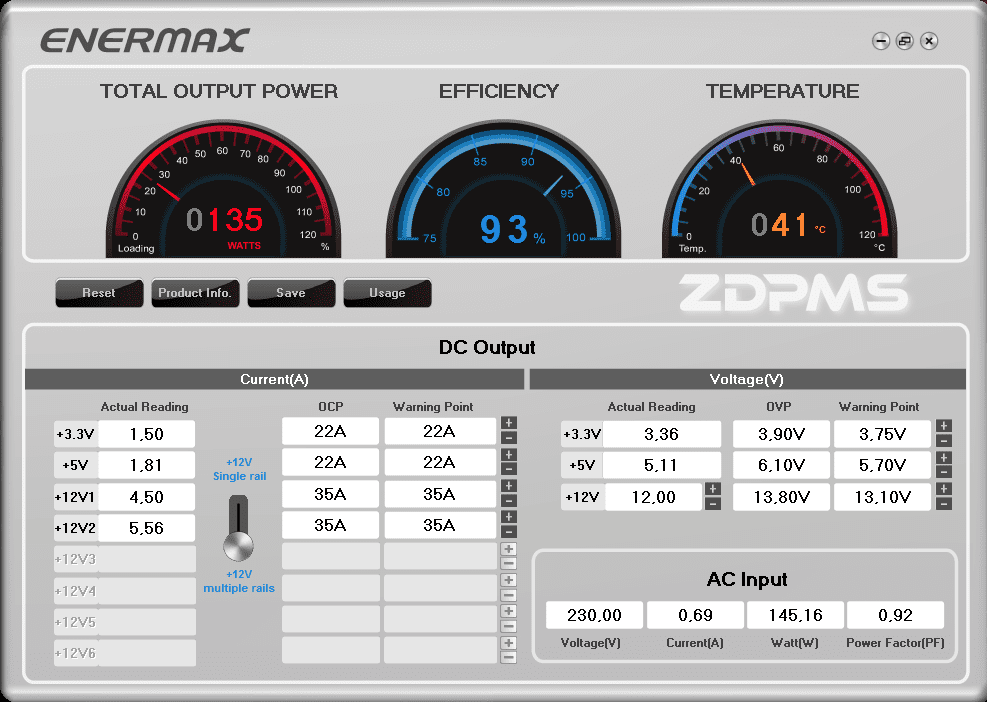The width and height of the screenshot is (987, 702).
Task: Click the +3.3V OCP field 22A
Action: click(x=330, y=431)
